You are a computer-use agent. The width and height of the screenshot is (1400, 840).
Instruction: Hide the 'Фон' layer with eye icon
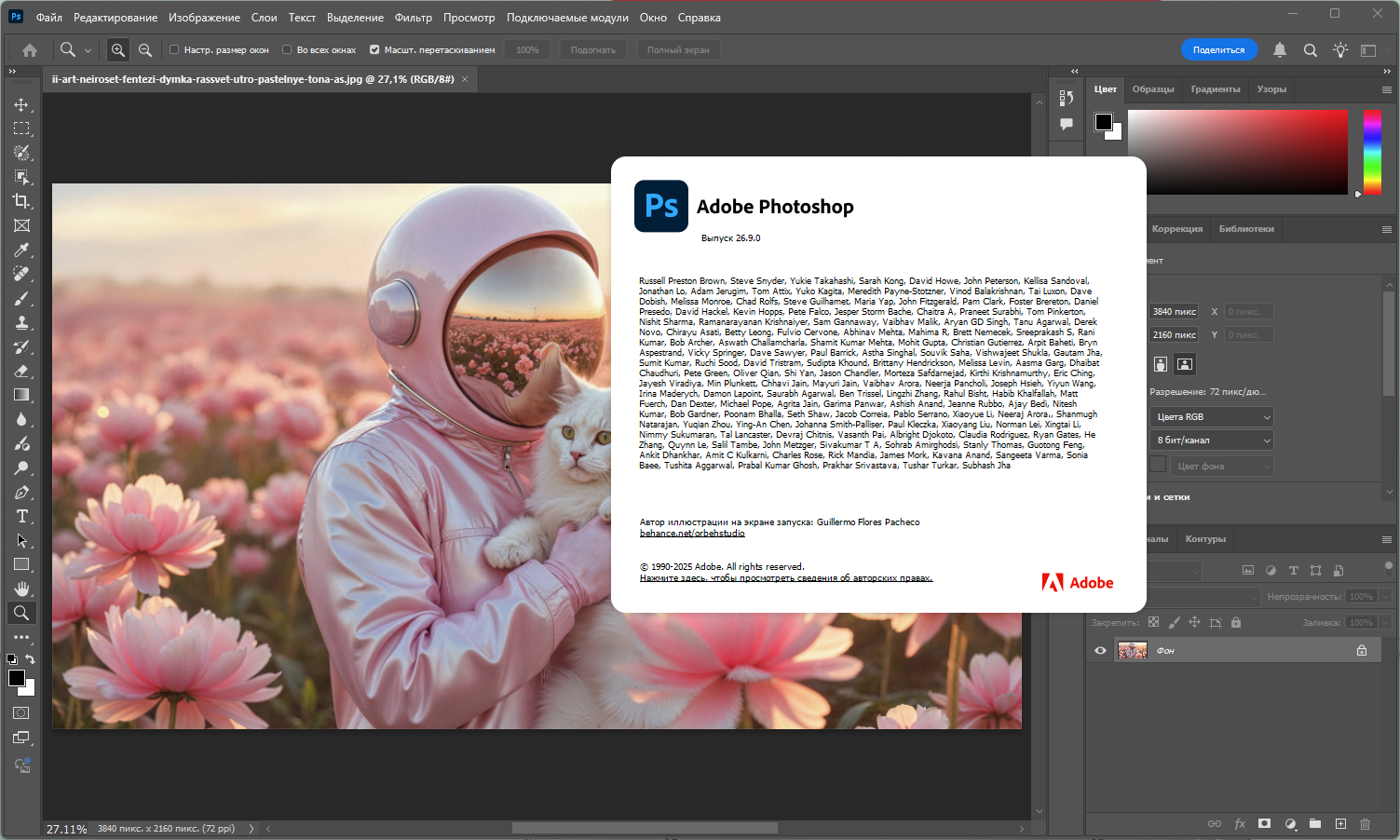(x=1100, y=651)
